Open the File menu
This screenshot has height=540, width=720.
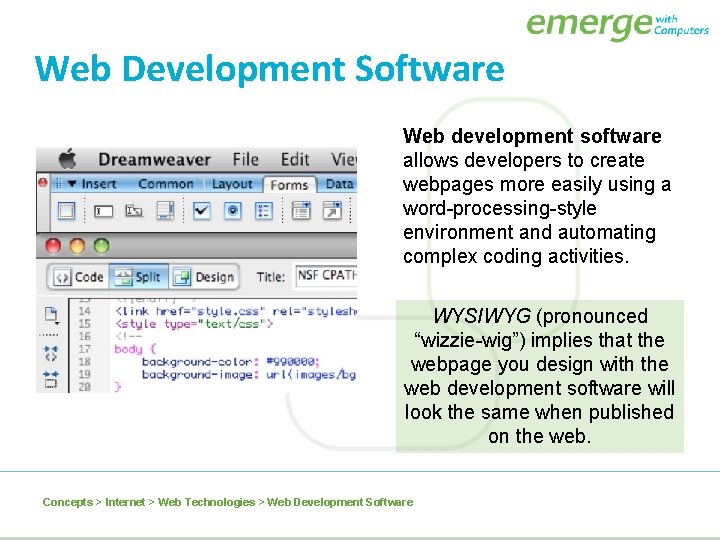click(246, 159)
